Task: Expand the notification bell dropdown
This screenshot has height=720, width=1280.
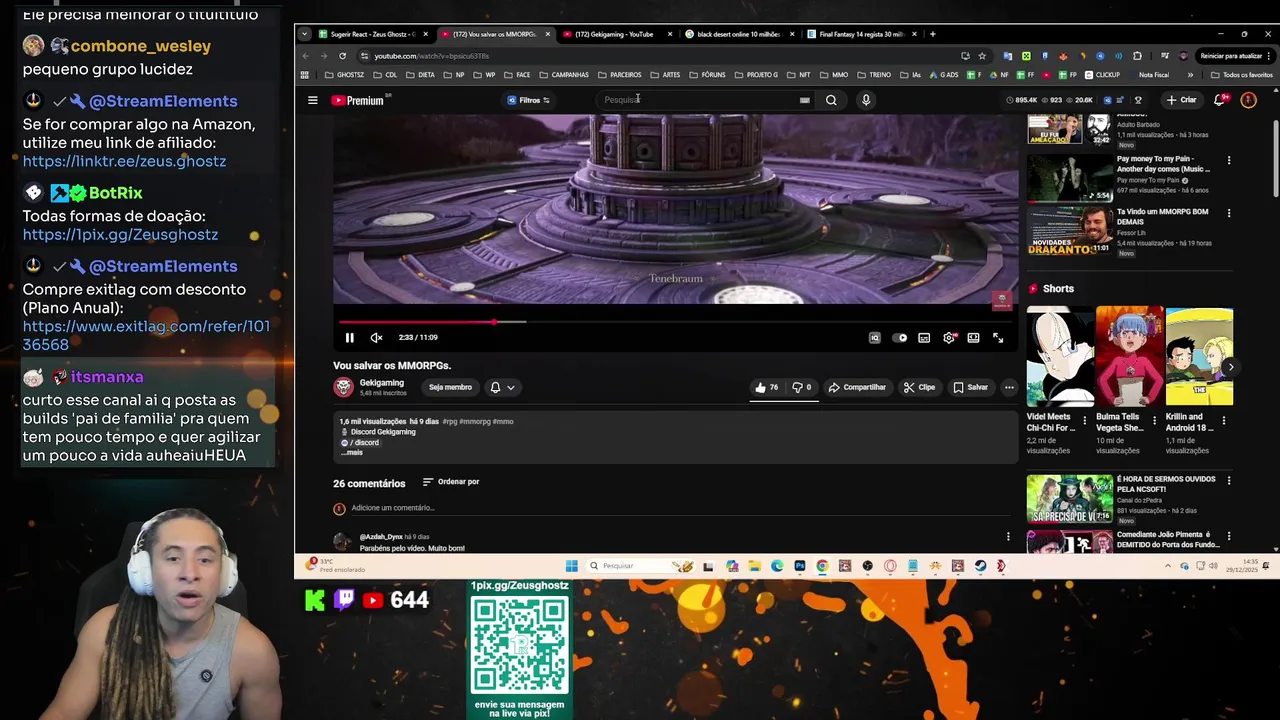Action: pos(502,387)
